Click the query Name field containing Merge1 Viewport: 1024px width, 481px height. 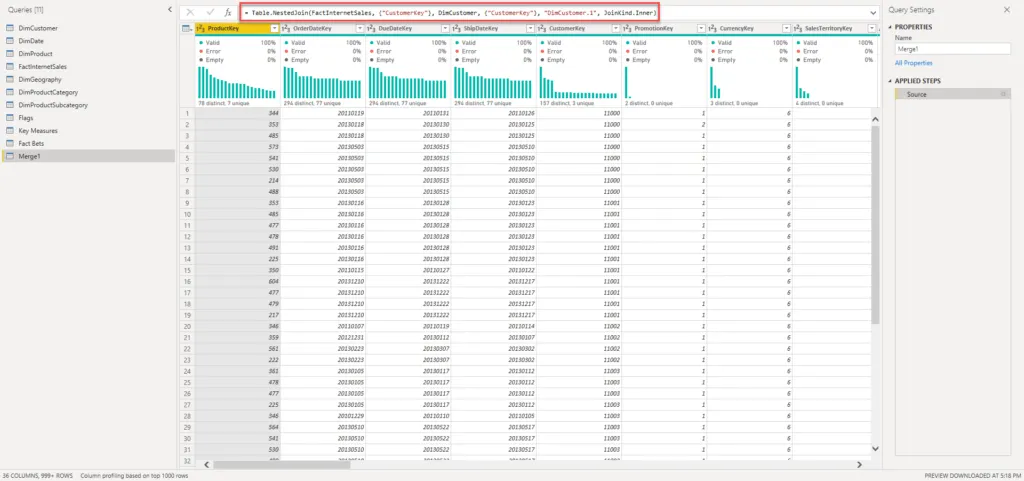click(953, 49)
